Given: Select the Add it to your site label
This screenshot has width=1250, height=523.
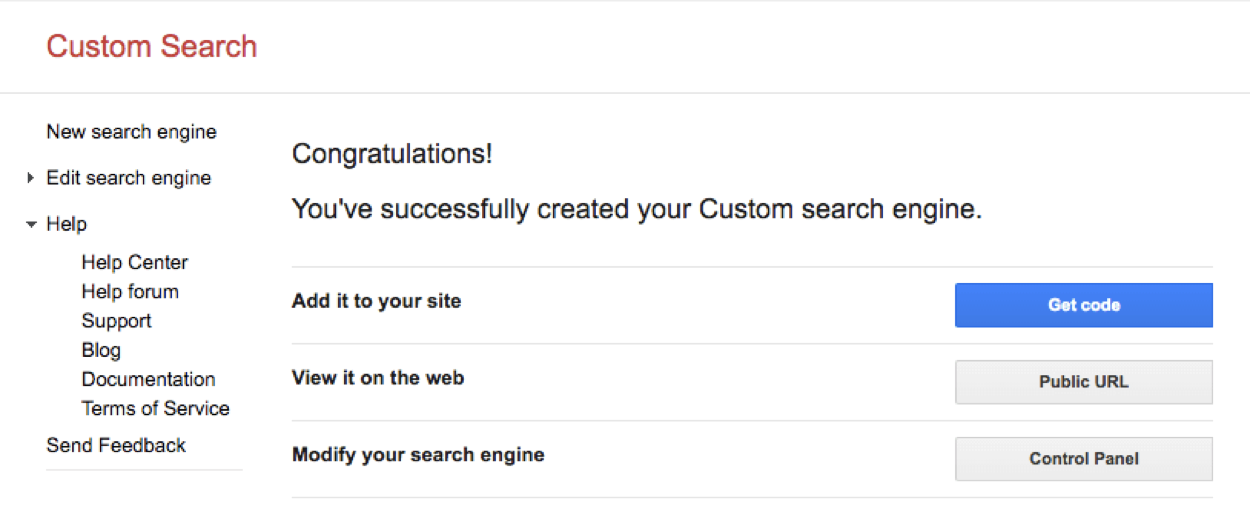Looking at the screenshot, I should pos(376,301).
